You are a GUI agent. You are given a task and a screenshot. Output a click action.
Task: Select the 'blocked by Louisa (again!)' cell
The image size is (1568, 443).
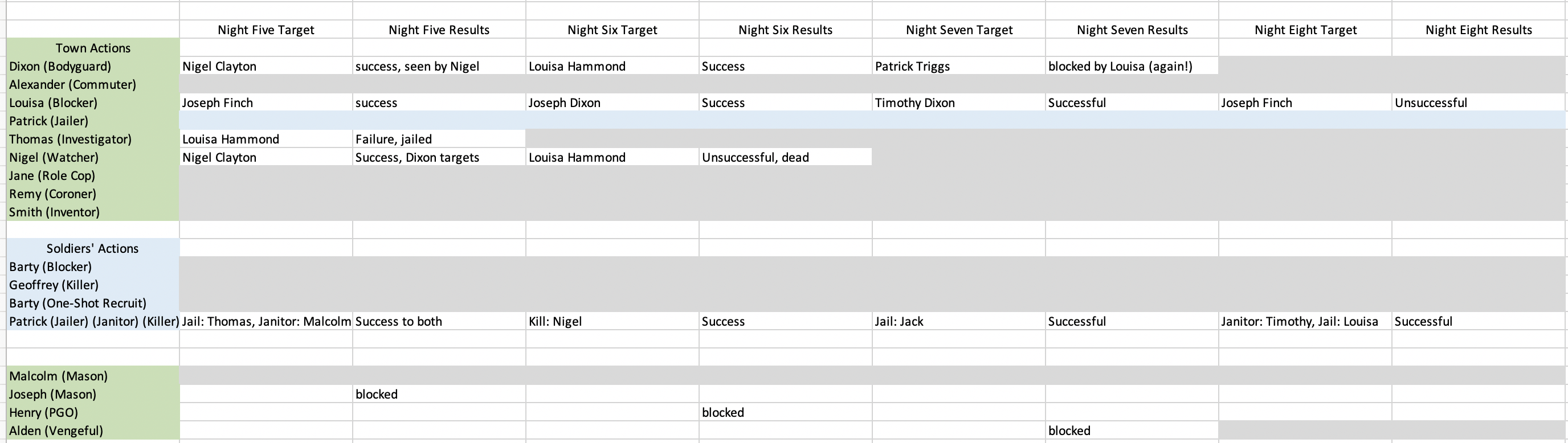pos(1120,66)
